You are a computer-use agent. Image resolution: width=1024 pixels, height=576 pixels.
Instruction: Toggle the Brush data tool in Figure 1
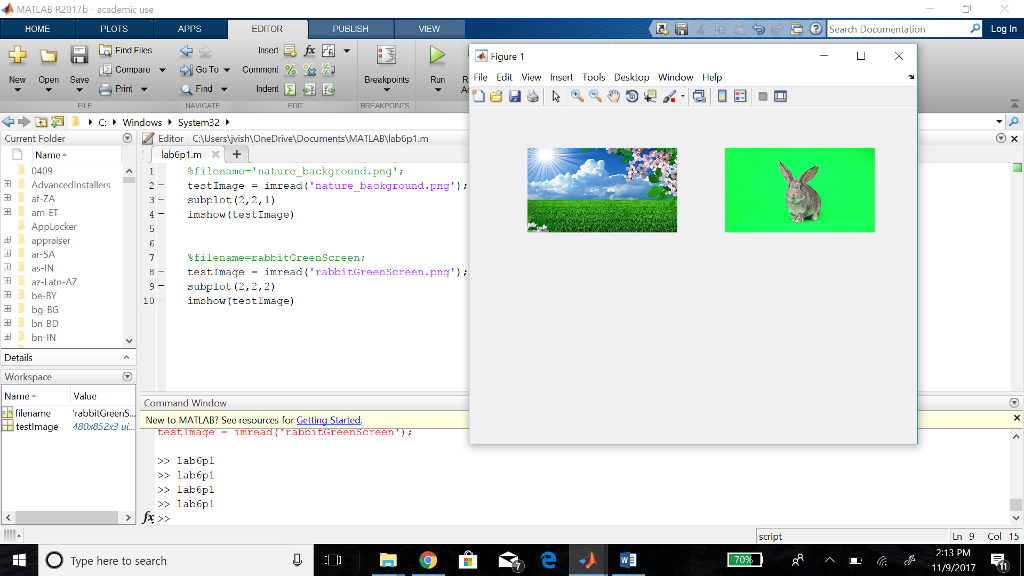(x=669, y=96)
